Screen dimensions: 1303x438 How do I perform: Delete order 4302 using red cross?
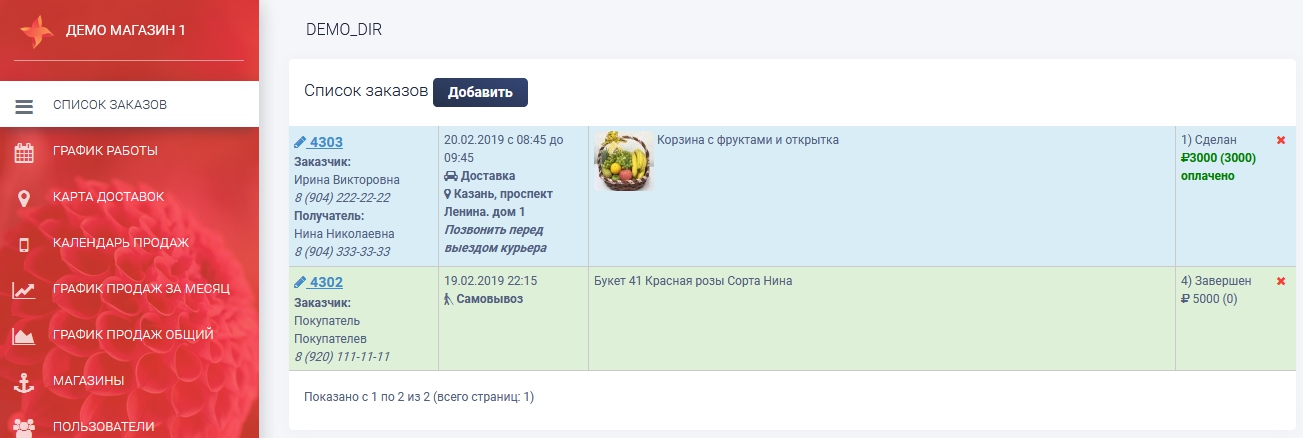[1281, 281]
